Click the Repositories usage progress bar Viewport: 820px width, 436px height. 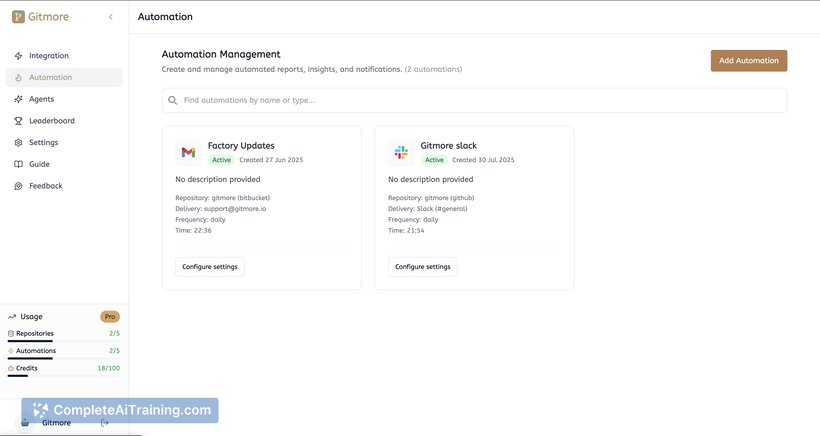tap(64, 341)
